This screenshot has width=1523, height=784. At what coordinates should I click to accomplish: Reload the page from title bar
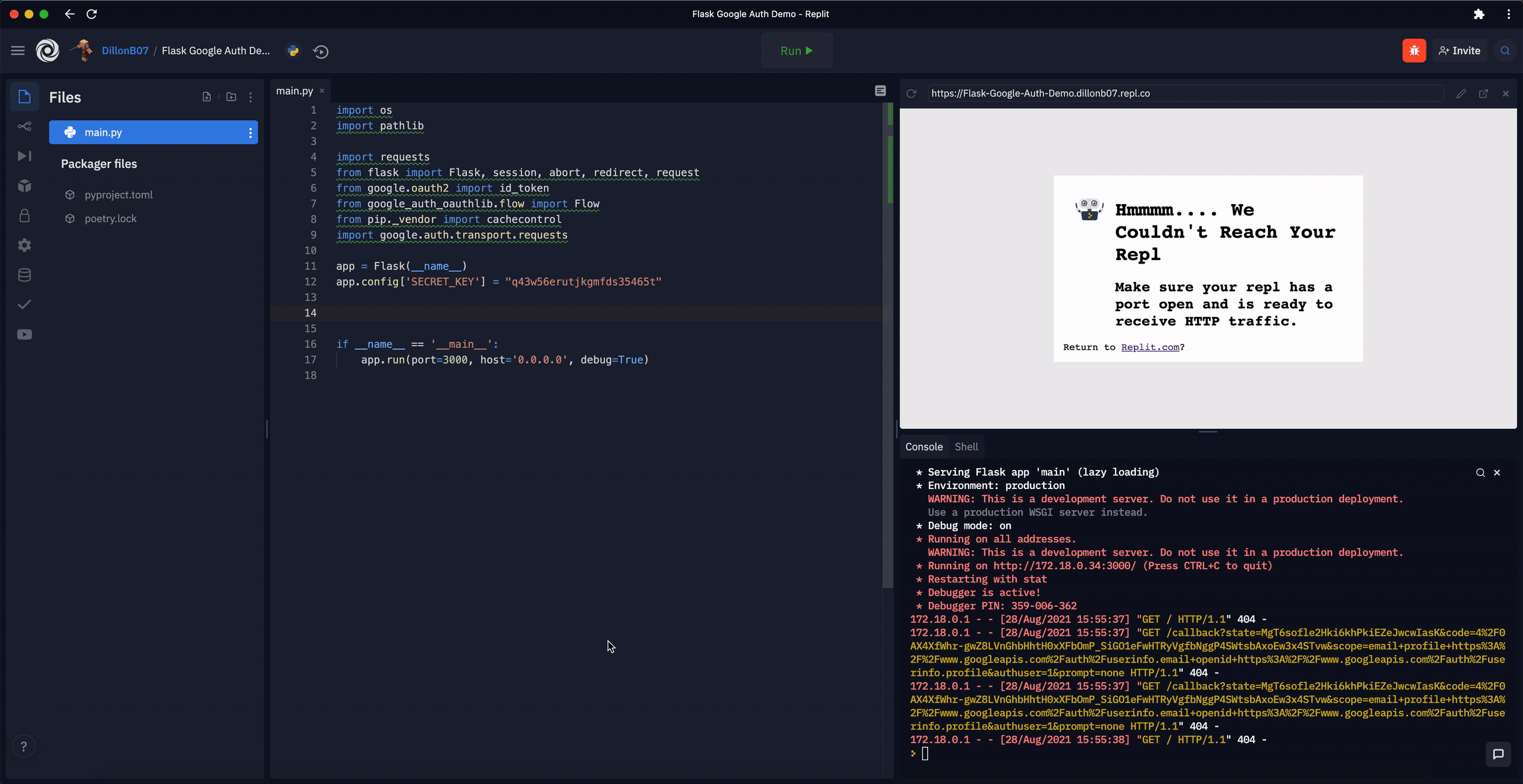coord(92,14)
